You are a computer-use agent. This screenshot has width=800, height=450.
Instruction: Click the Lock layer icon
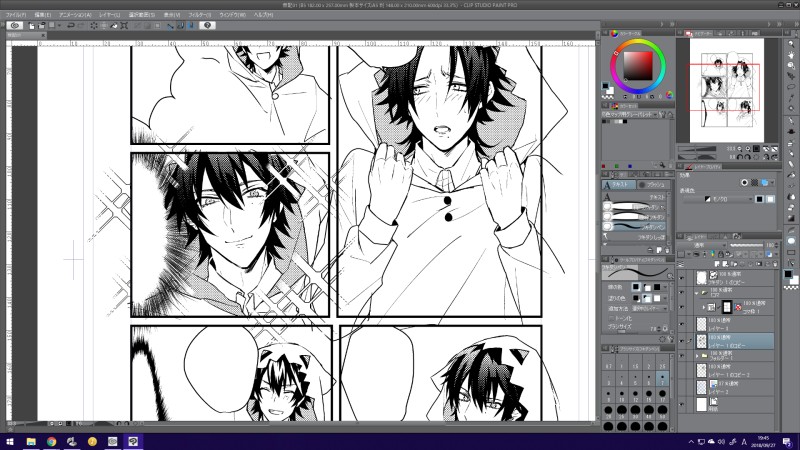tap(721, 254)
